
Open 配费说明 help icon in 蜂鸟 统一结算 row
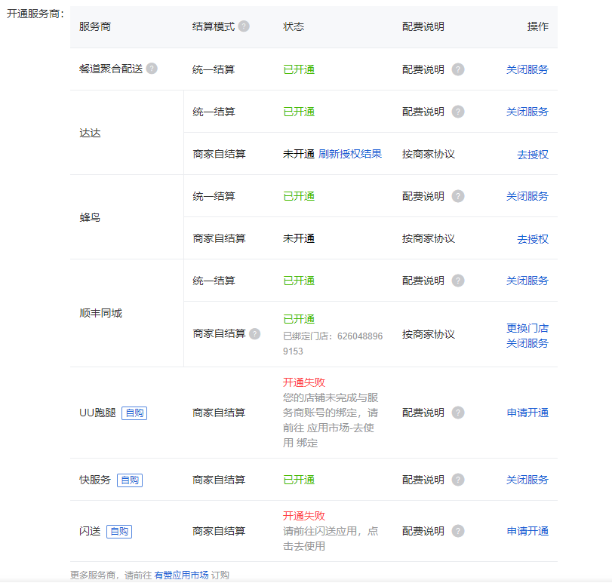458,196
